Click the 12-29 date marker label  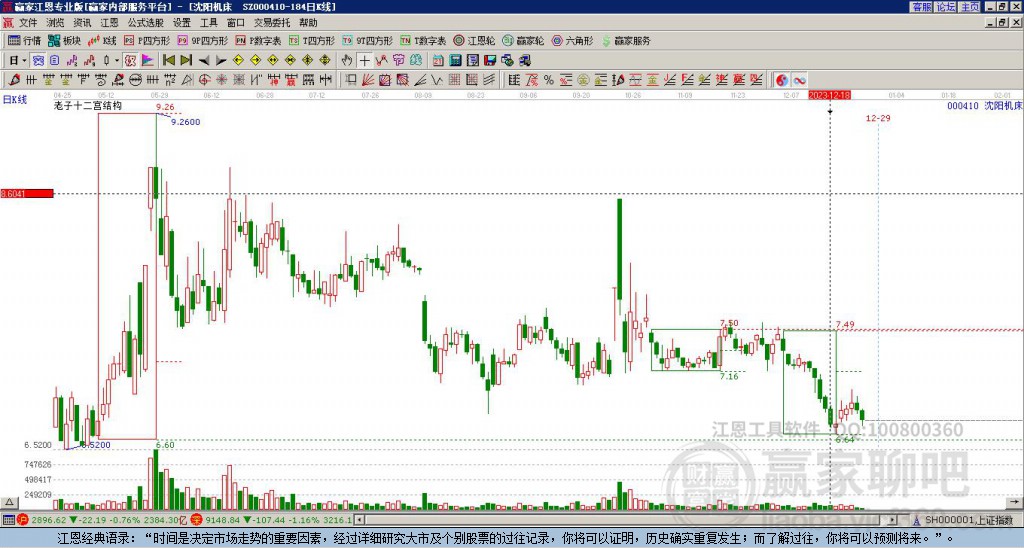[x=878, y=118]
